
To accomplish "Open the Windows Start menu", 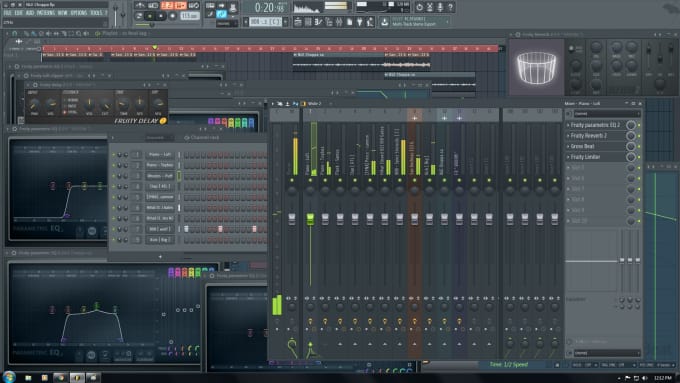I will [9, 376].
